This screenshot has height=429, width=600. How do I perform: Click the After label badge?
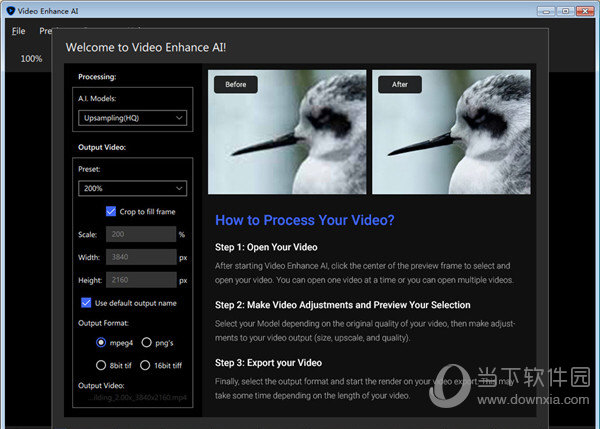[400, 84]
